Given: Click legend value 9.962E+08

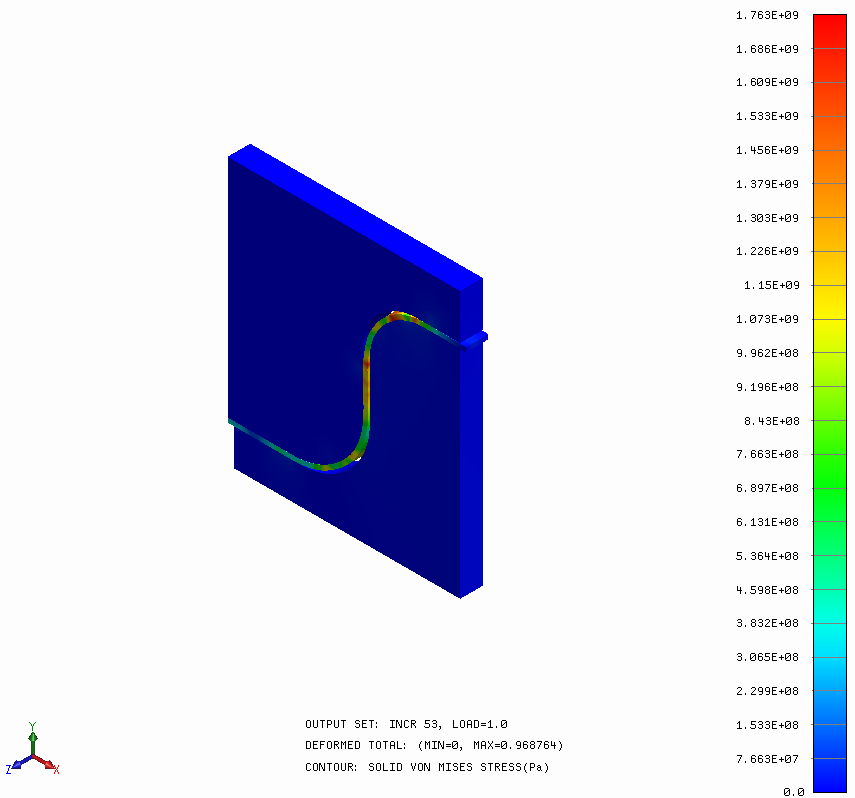Looking at the screenshot, I should pos(767,353).
